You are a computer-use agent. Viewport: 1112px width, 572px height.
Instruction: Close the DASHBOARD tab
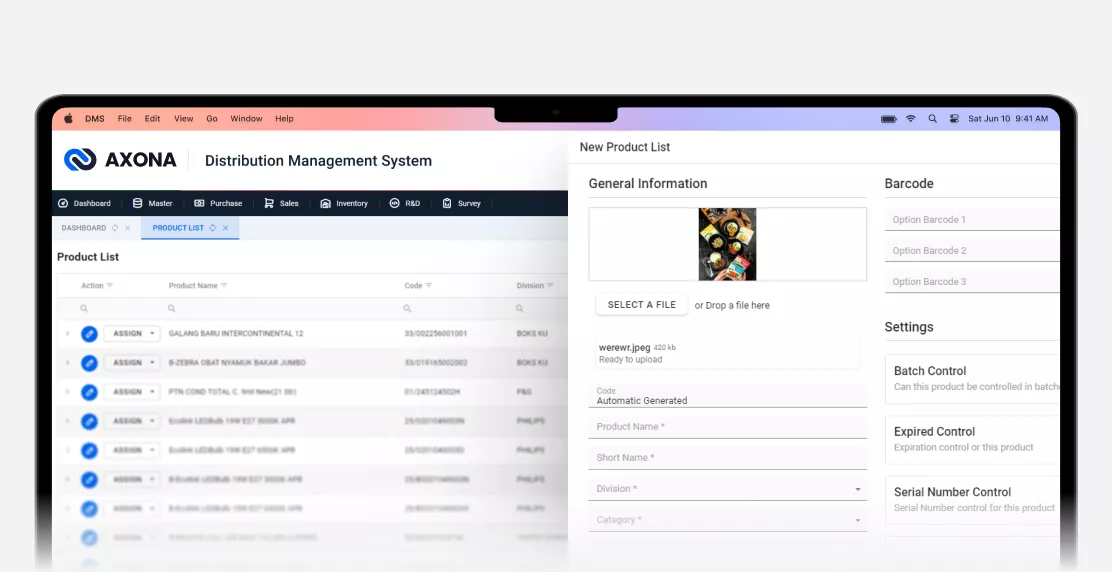click(x=128, y=228)
